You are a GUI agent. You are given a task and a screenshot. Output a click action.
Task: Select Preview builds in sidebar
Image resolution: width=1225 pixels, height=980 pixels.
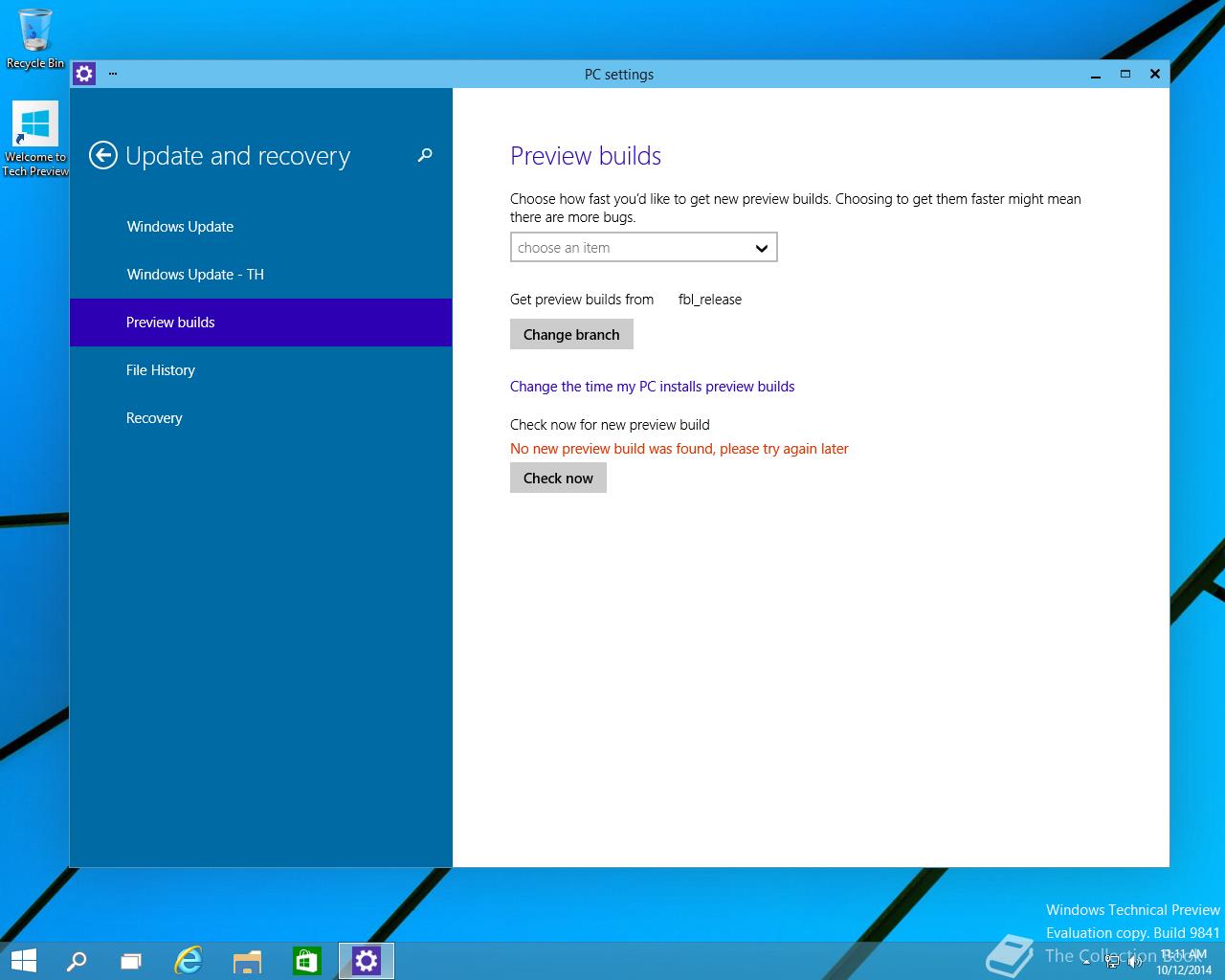260,323
